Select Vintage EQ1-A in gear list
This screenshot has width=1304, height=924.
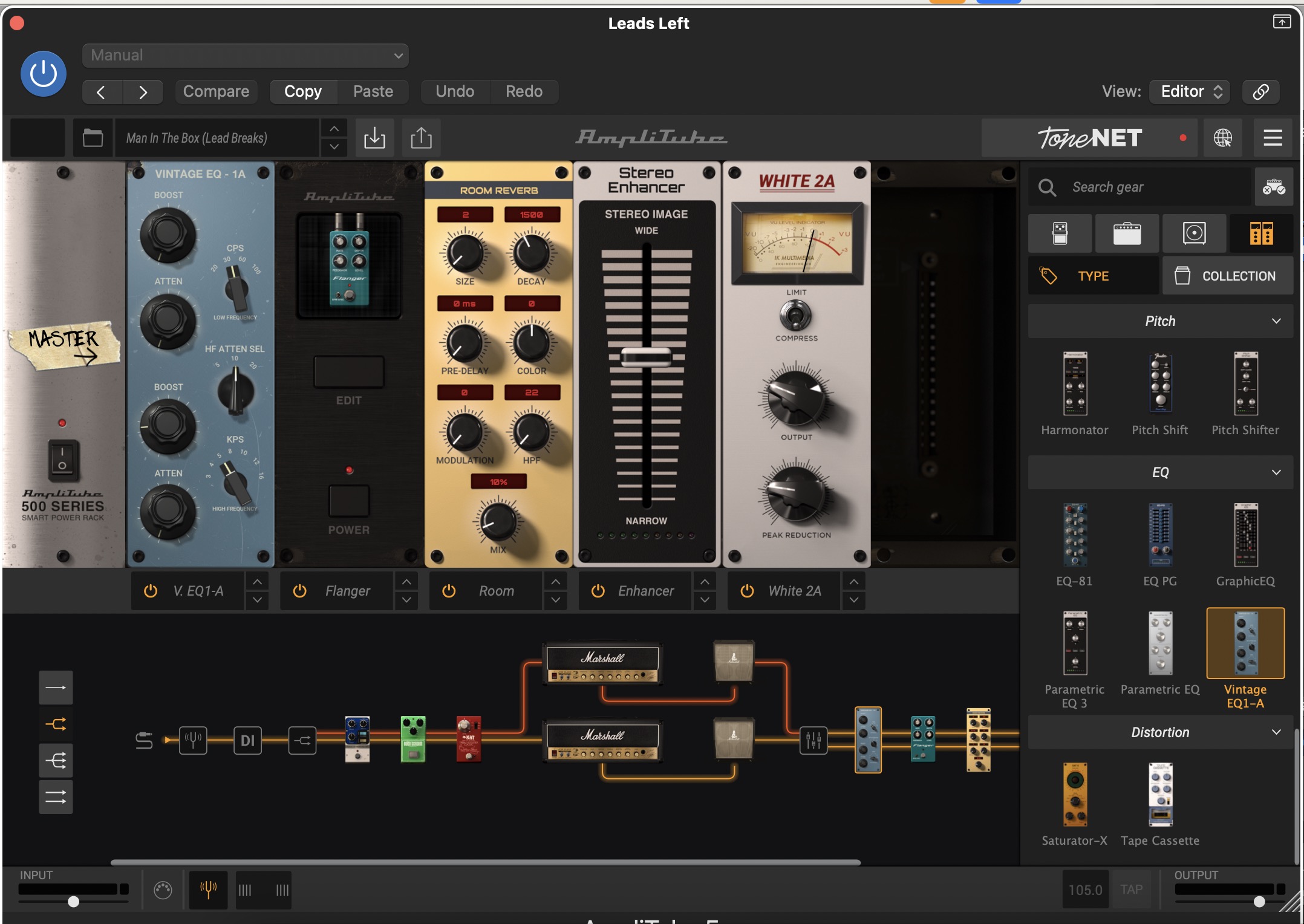click(1245, 659)
